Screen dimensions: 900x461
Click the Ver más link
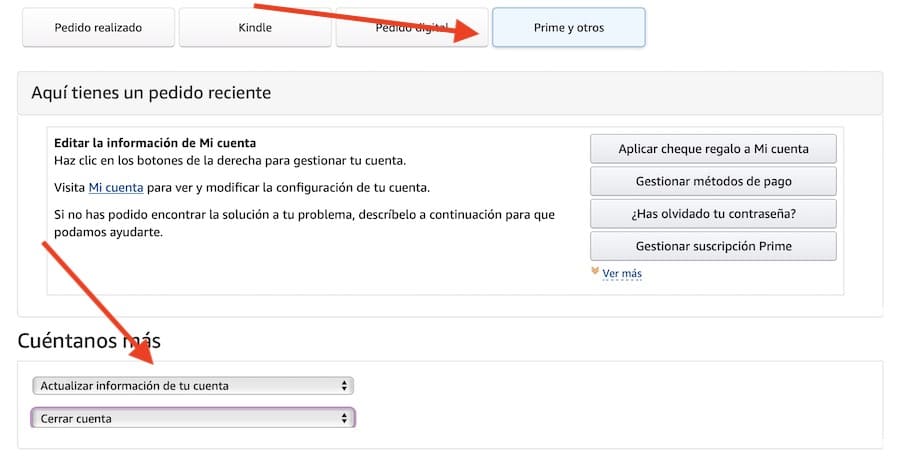[622, 273]
